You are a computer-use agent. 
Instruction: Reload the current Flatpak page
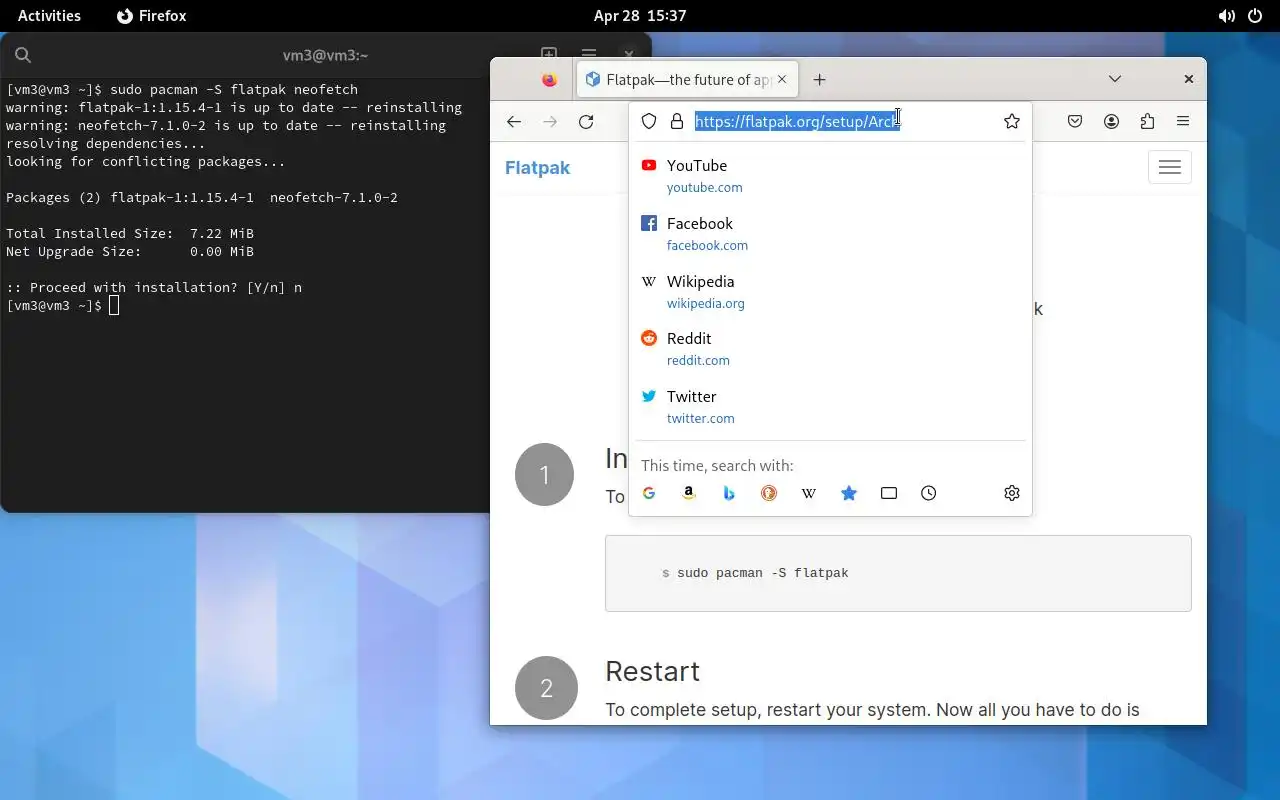pyautogui.click(x=586, y=121)
